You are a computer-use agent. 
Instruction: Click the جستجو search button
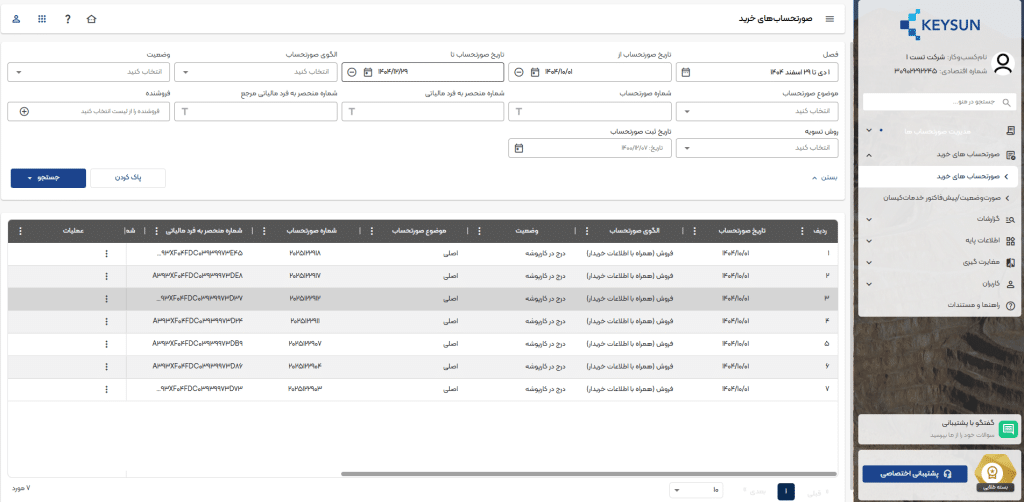pyautogui.click(x=47, y=177)
